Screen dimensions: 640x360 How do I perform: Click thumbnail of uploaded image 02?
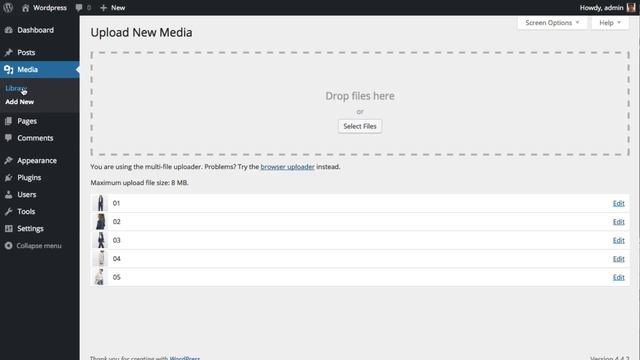(100, 222)
